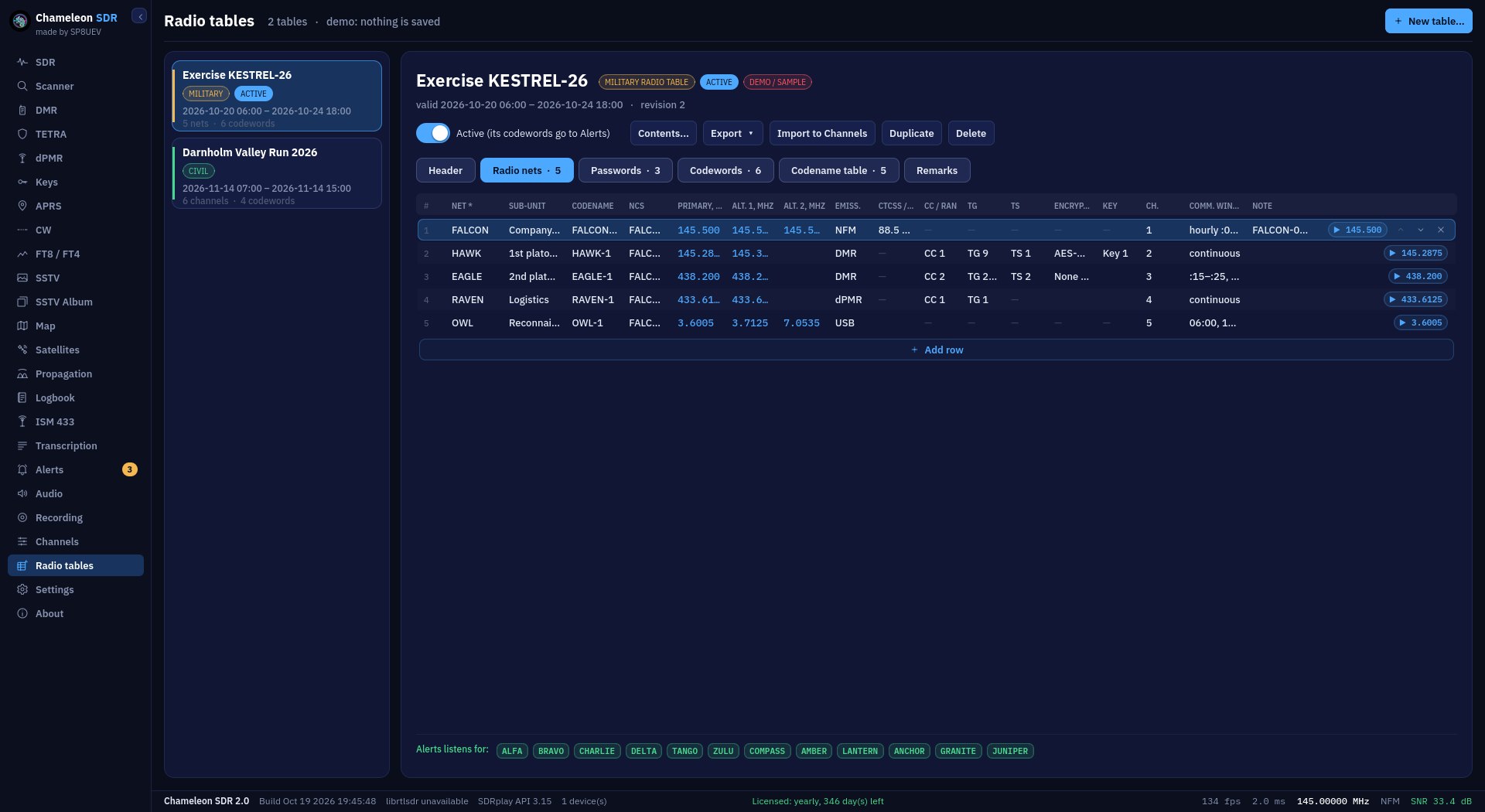Add a new row to nets
Viewport: 1485px width, 812px height.
coord(936,350)
